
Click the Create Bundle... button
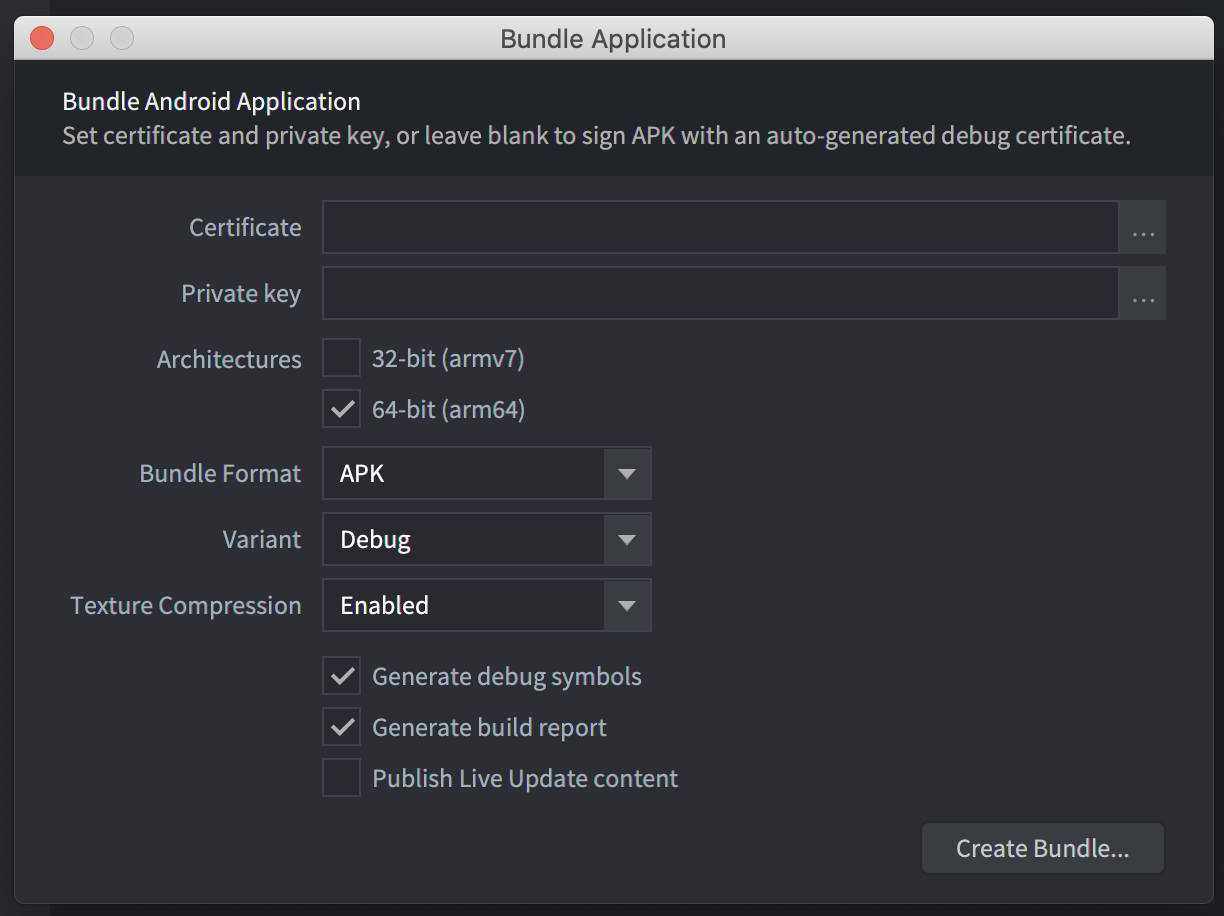[1043, 849]
